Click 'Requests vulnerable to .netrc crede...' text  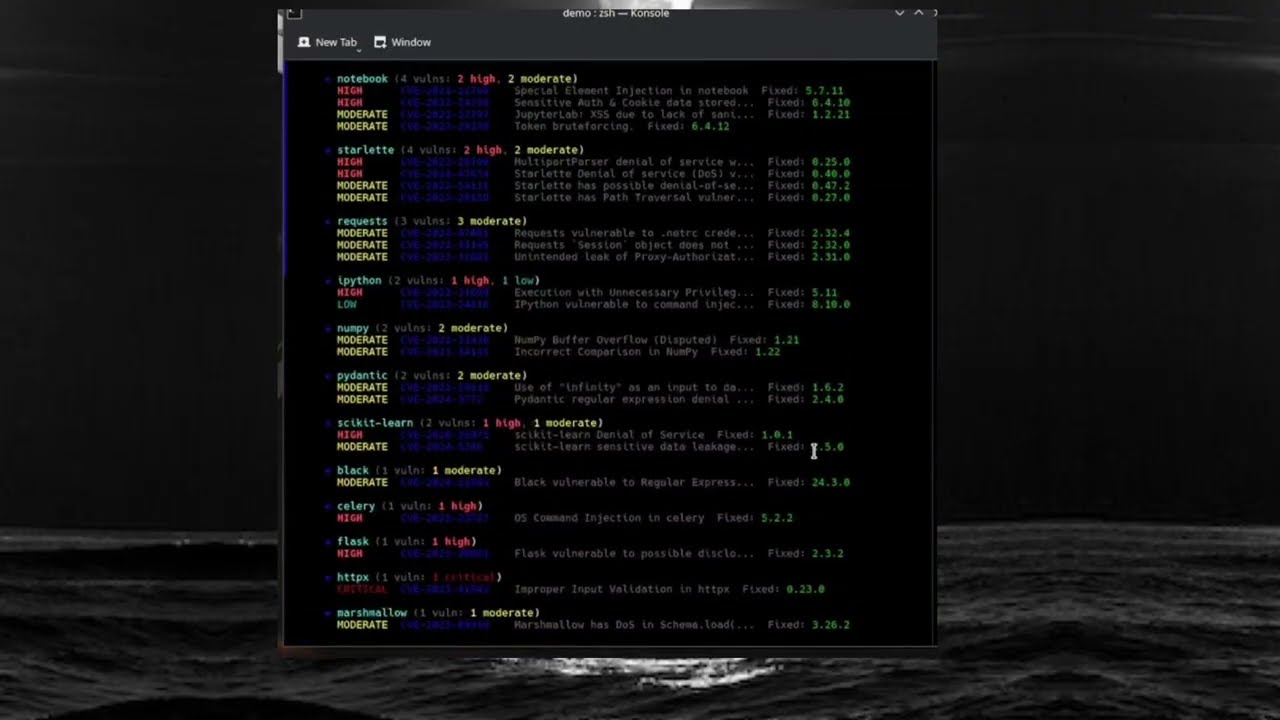[x=634, y=233]
